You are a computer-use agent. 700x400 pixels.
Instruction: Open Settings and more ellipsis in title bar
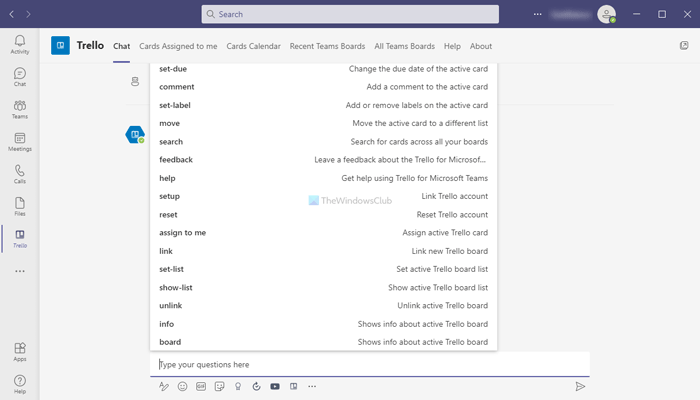pos(538,14)
